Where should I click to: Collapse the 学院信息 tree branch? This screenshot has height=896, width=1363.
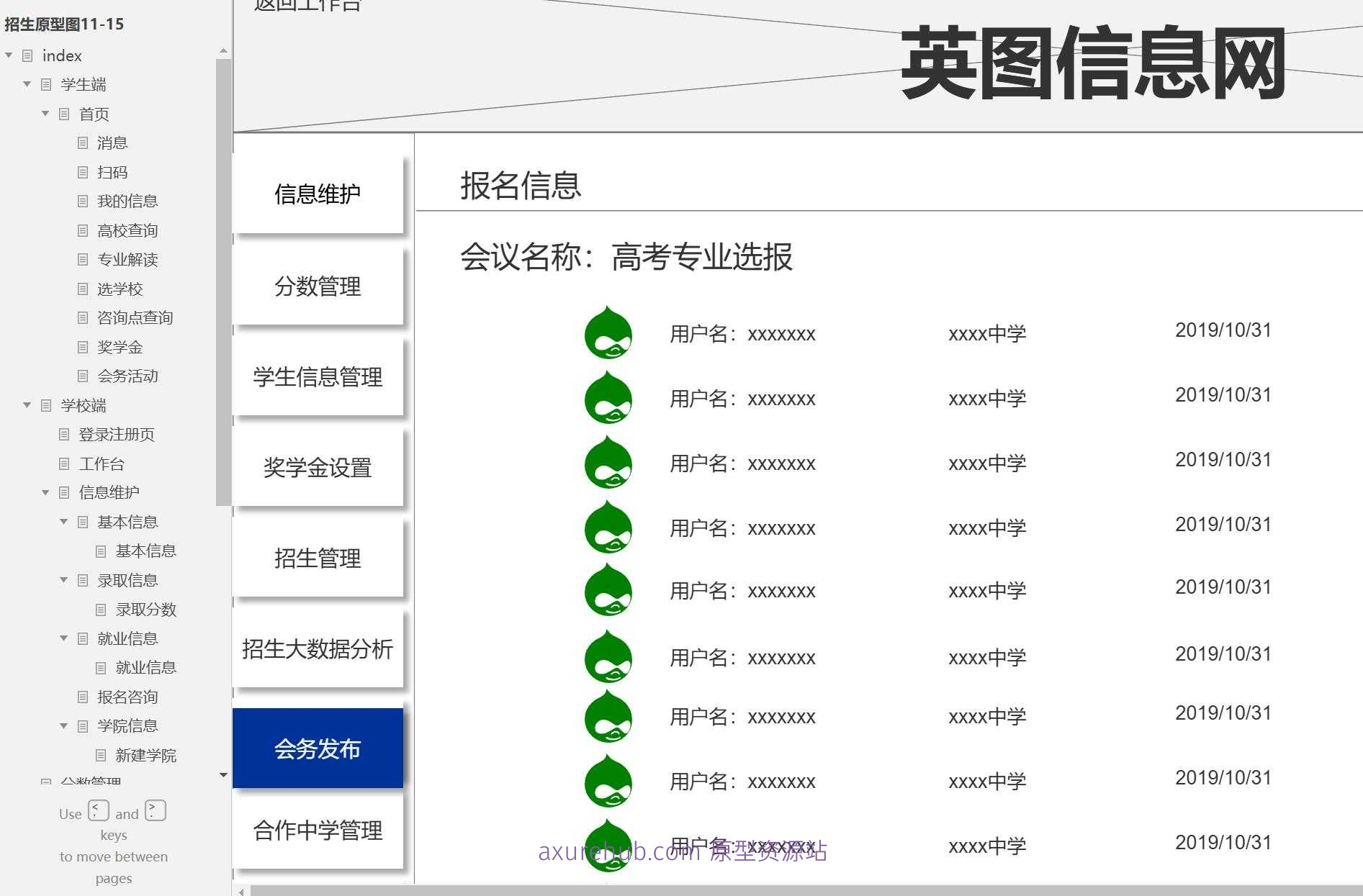[x=63, y=725]
